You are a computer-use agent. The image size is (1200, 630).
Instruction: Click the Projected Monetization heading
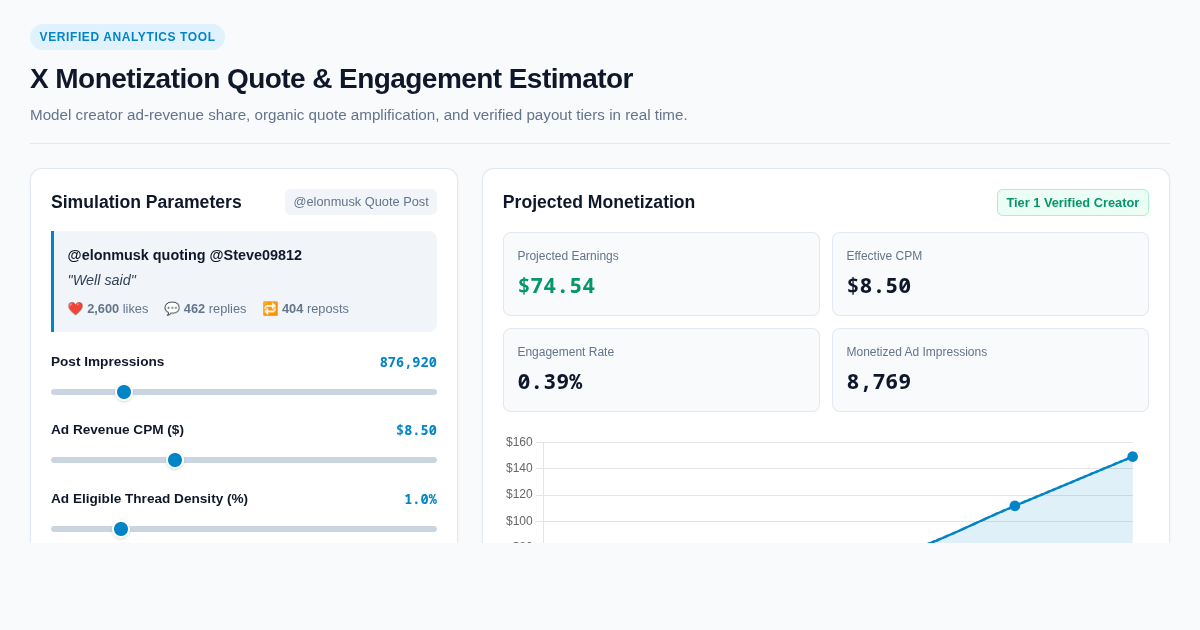point(599,202)
